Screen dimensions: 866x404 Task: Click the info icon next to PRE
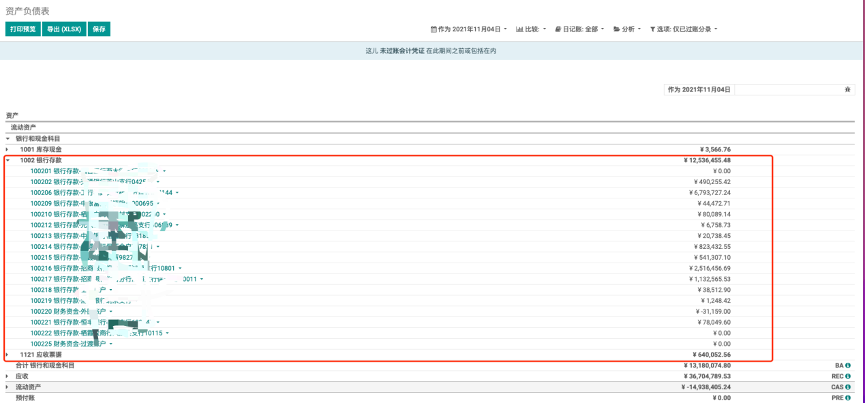848,398
